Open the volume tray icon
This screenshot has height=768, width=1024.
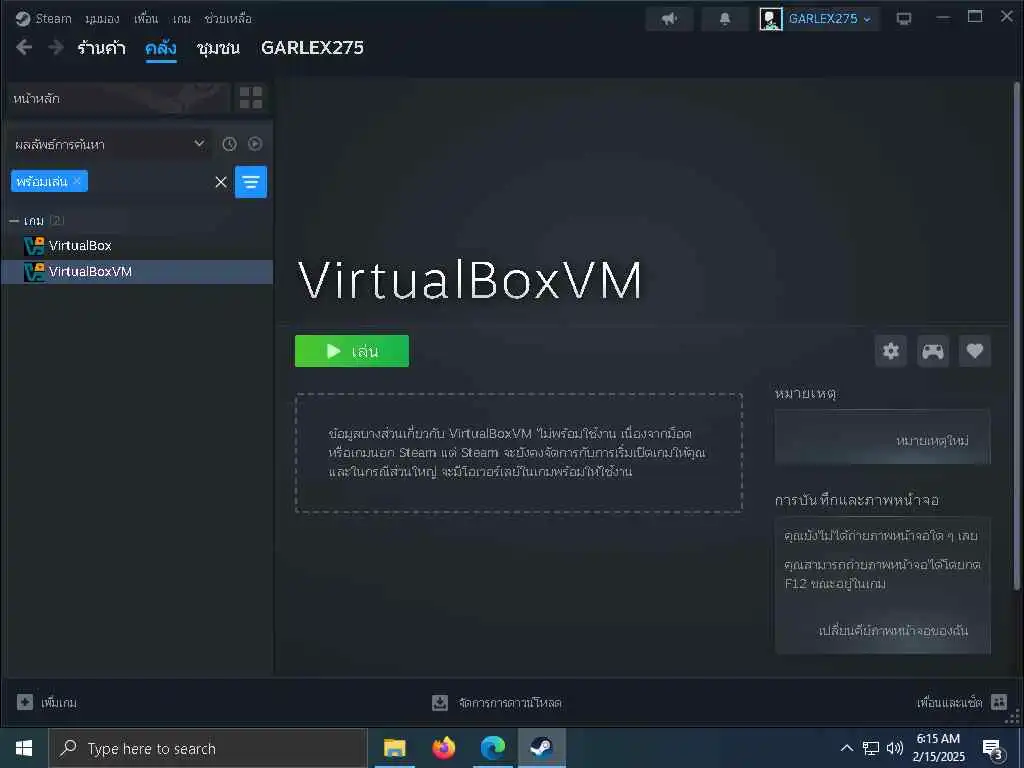coord(895,748)
